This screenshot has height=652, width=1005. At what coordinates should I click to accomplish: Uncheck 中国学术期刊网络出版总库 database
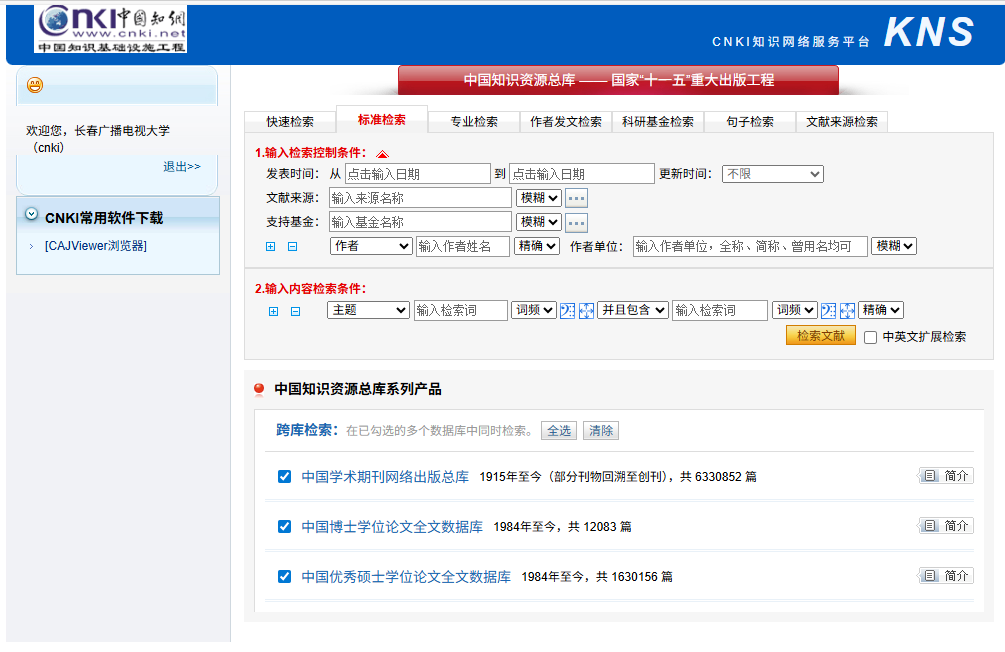point(284,477)
